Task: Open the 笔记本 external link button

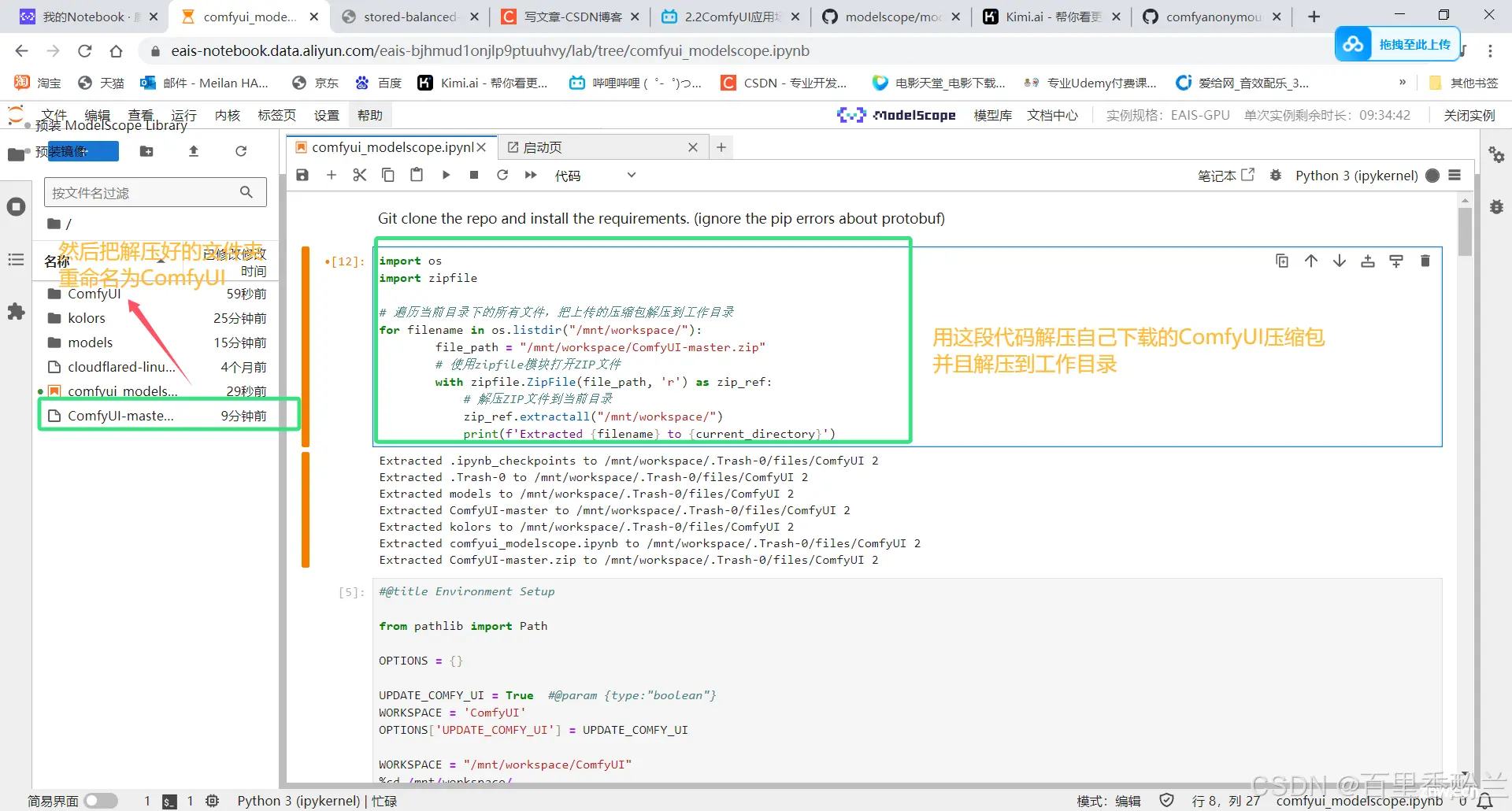Action: 1225,176
